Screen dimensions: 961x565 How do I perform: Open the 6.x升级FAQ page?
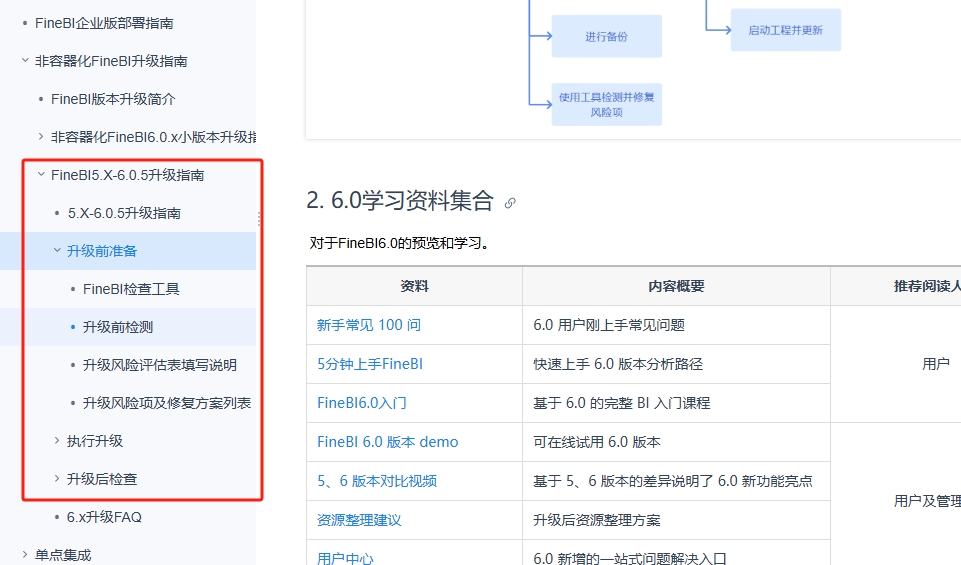[x=104, y=517]
